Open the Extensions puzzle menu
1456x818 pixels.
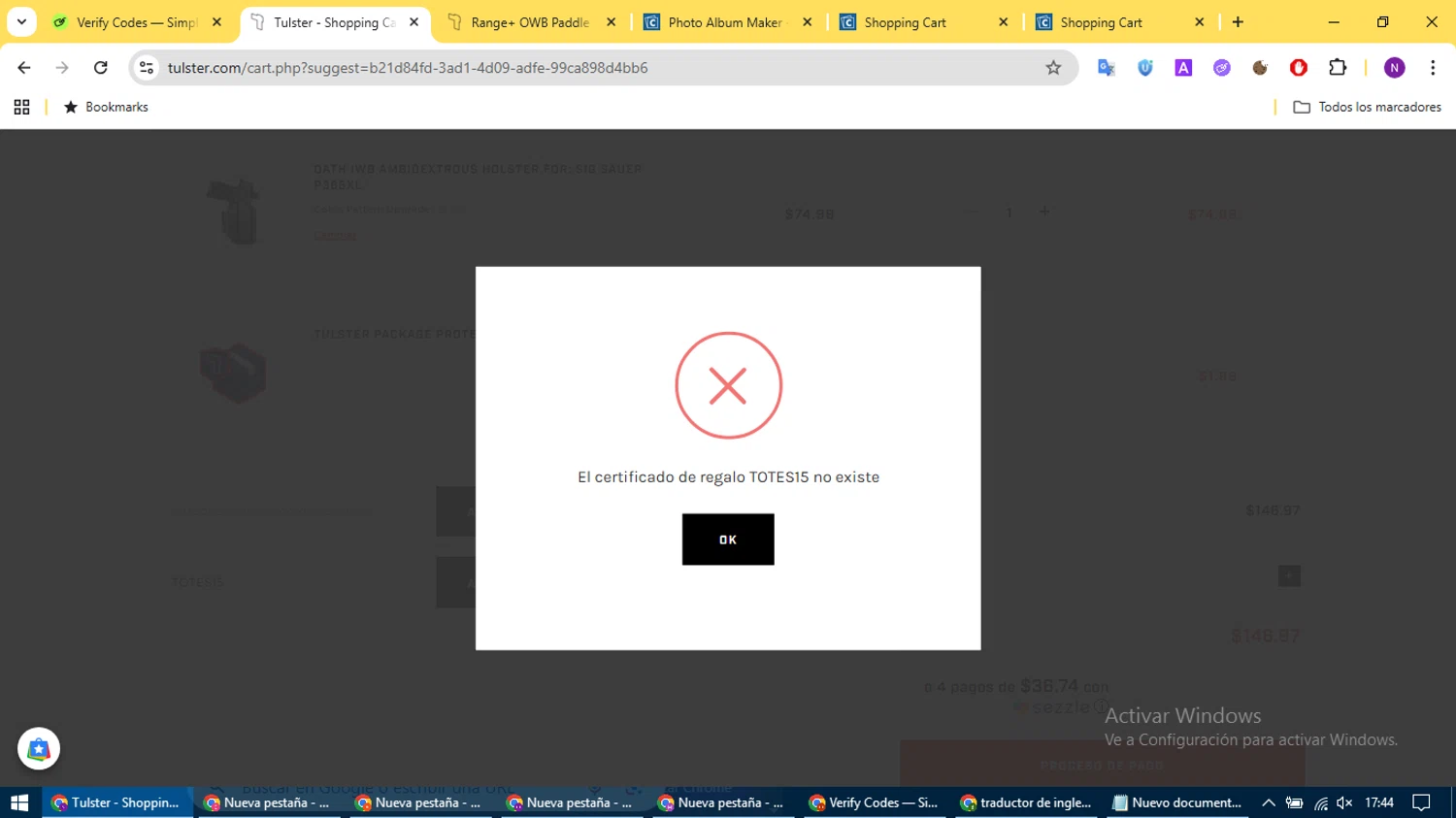pos(1338,67)
